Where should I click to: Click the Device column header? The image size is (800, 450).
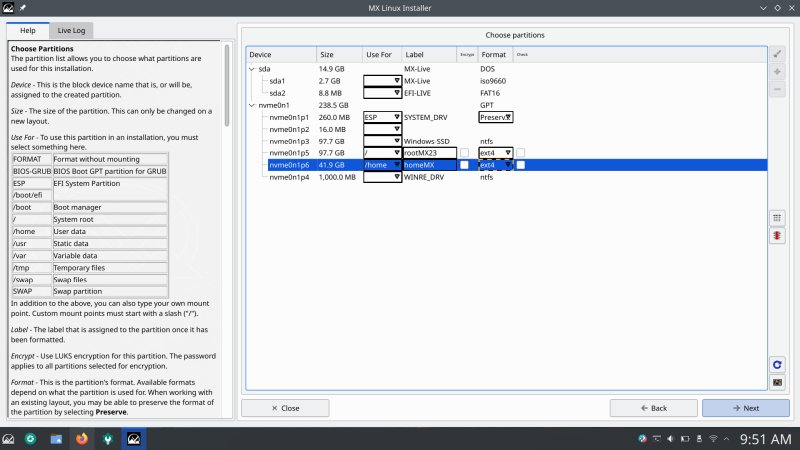coord(281,55)
